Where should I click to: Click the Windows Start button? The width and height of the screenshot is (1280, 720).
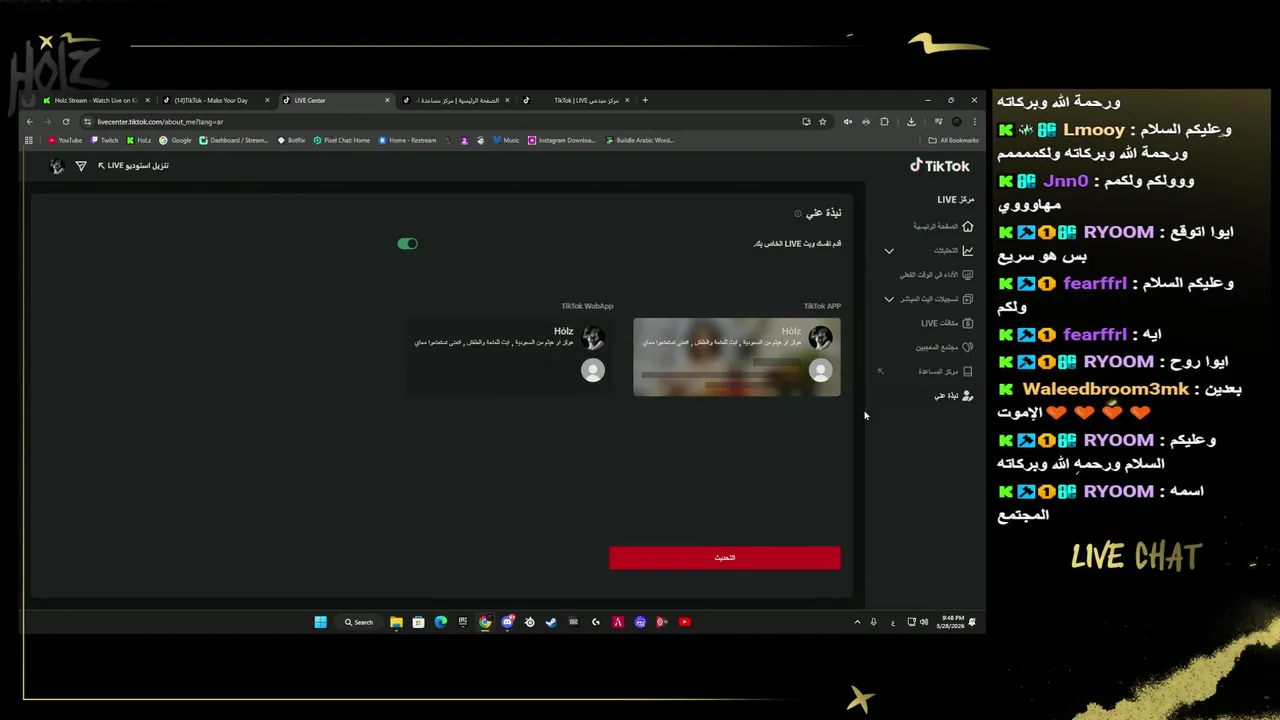[x=320, y=622]
